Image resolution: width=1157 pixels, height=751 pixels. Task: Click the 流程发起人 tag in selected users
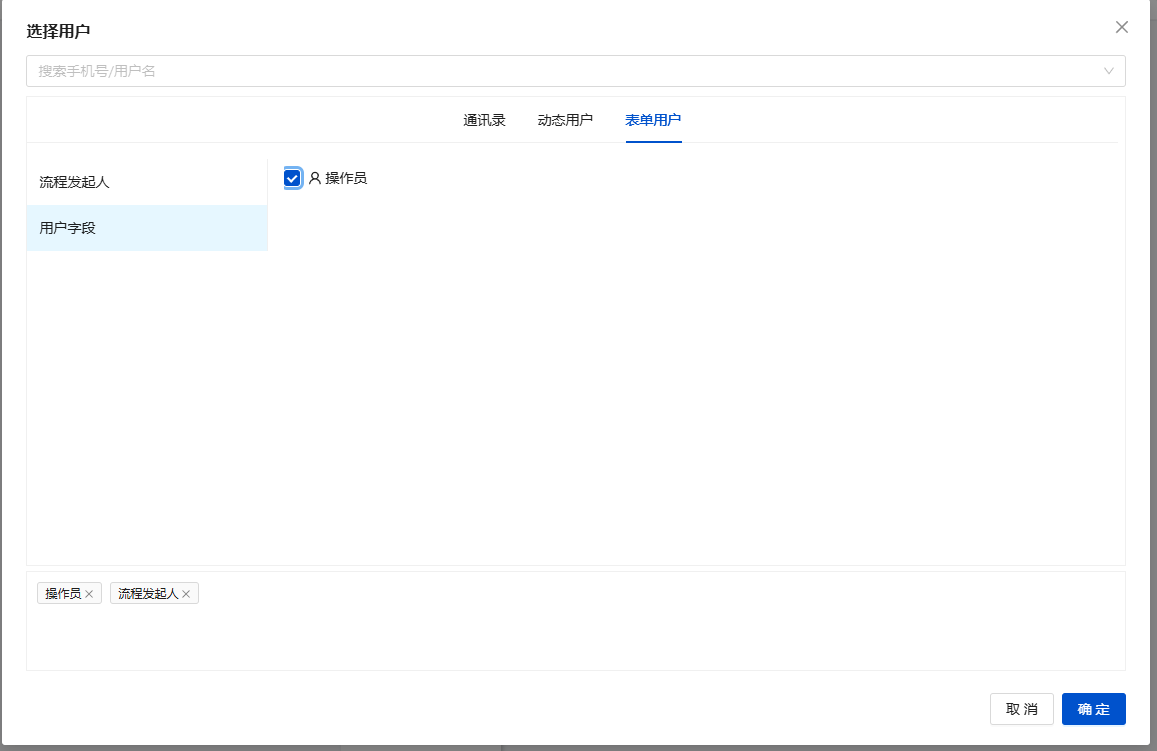point(147,594)
